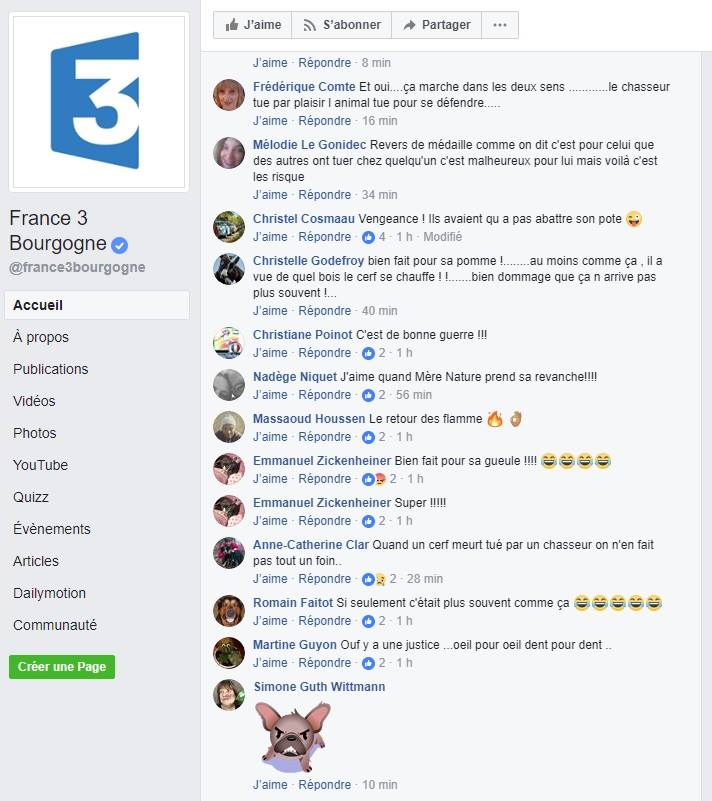The image size is (712, 801).
Task: Subscribe via the S'abonner RSS button
Action: (x=341, y=25)
